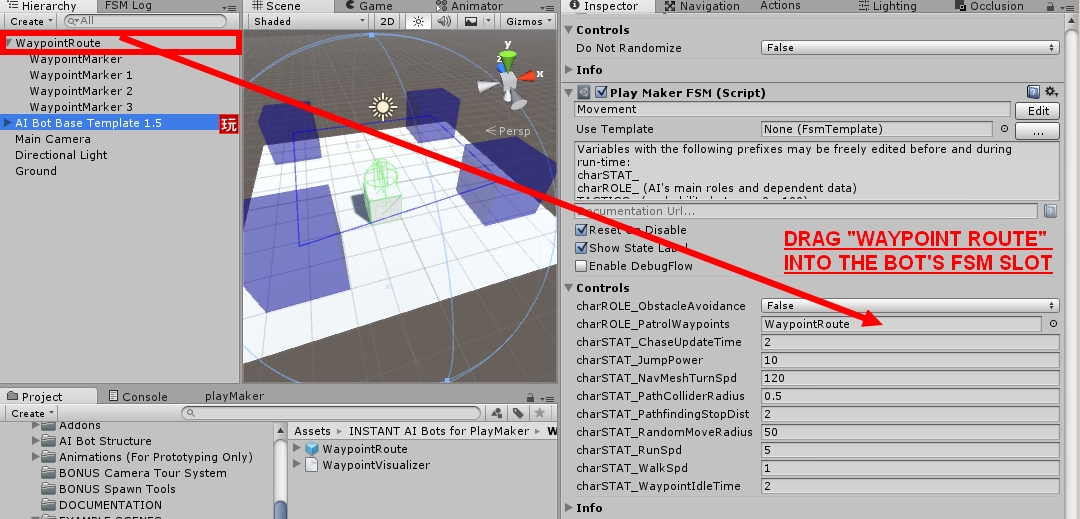Select the Directional Light sun gizmo in scene
The image size is (1080, 519).
coord(382,107)
